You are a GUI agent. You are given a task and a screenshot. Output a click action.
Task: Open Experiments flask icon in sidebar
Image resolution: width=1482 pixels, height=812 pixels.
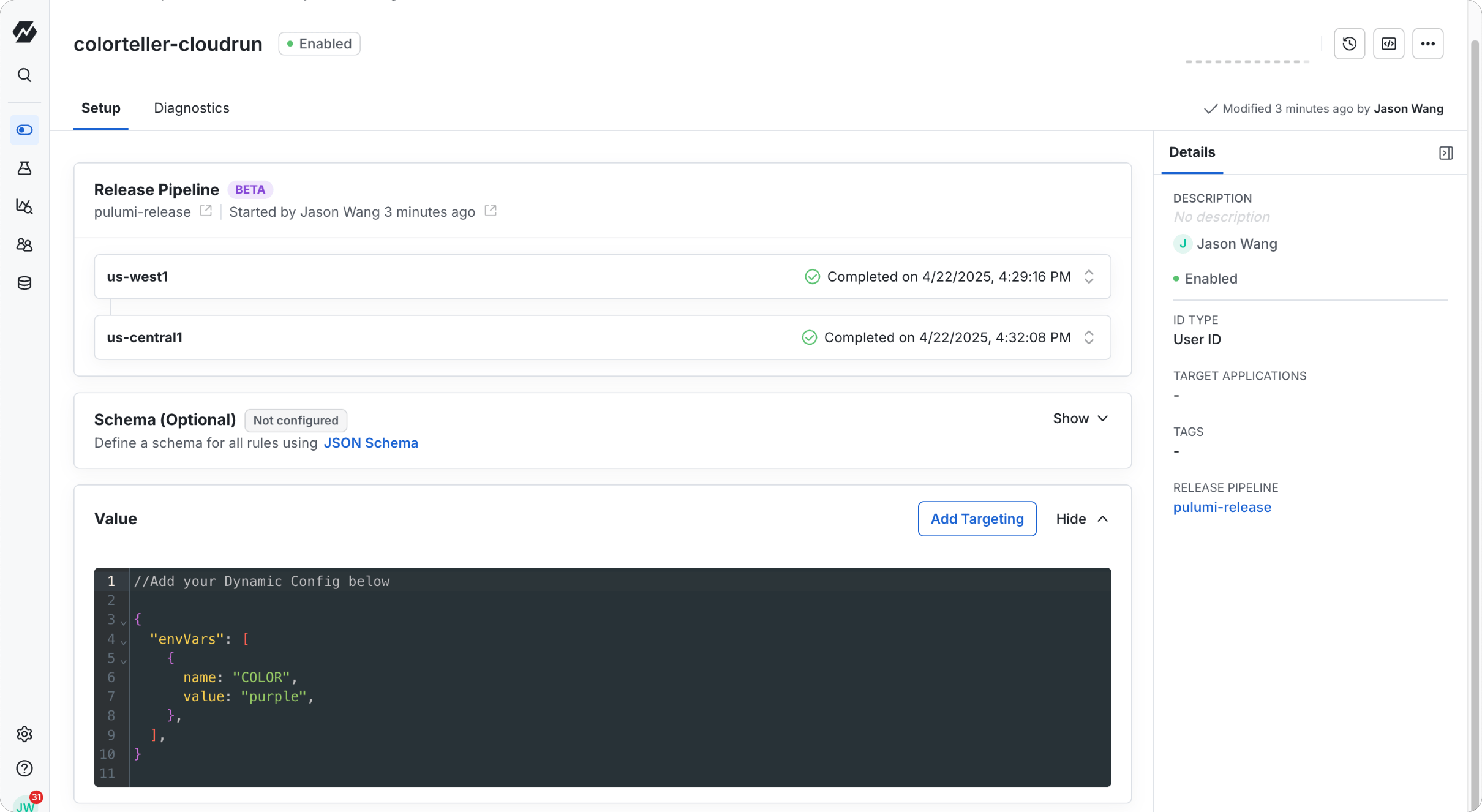24,168
